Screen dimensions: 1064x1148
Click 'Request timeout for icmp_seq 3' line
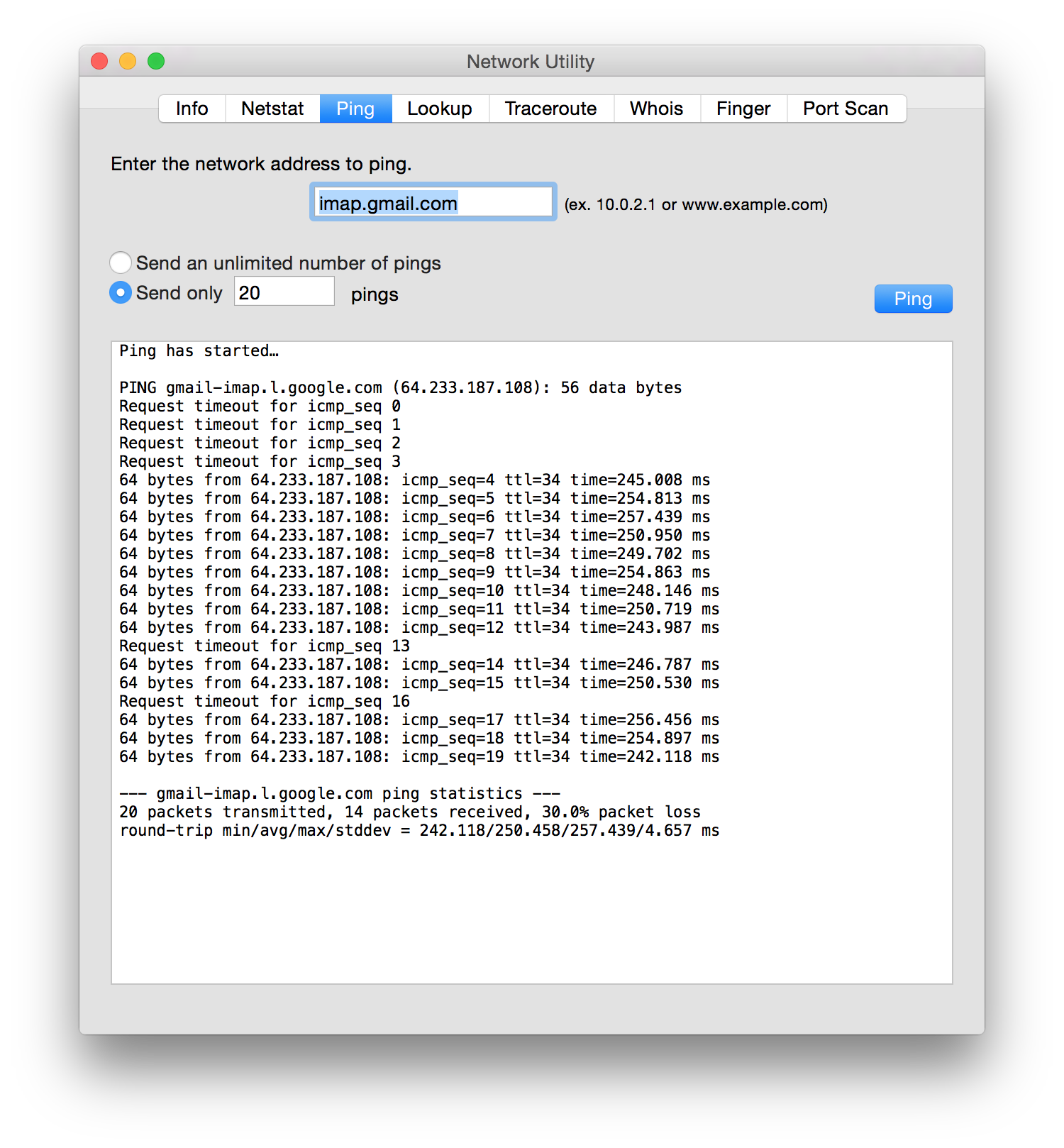click(x=260, y=461)
